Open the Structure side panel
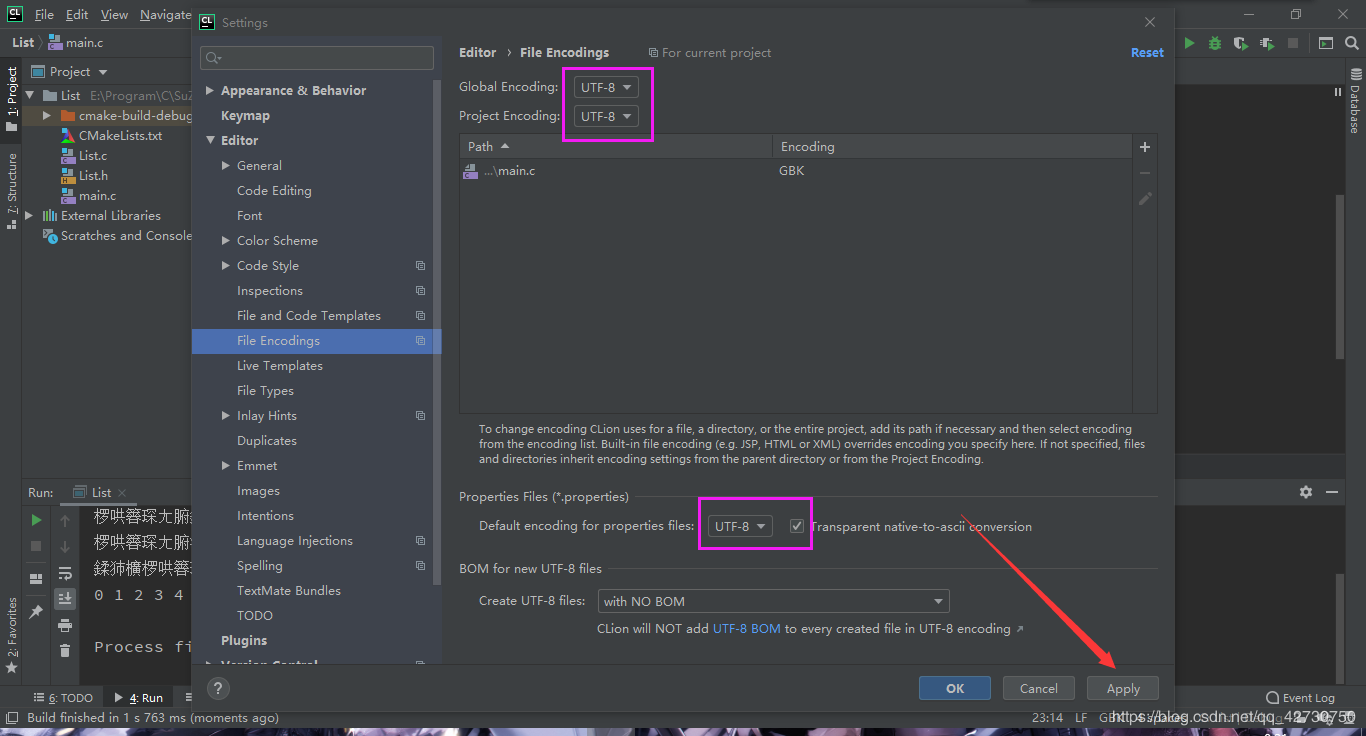 [12, 191]
